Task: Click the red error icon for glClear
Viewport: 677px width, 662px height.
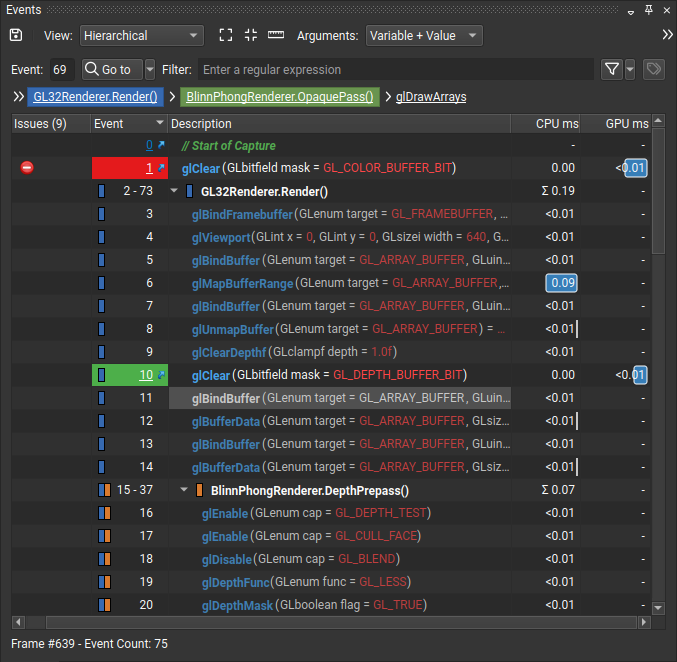Action: tap(27, 168)
